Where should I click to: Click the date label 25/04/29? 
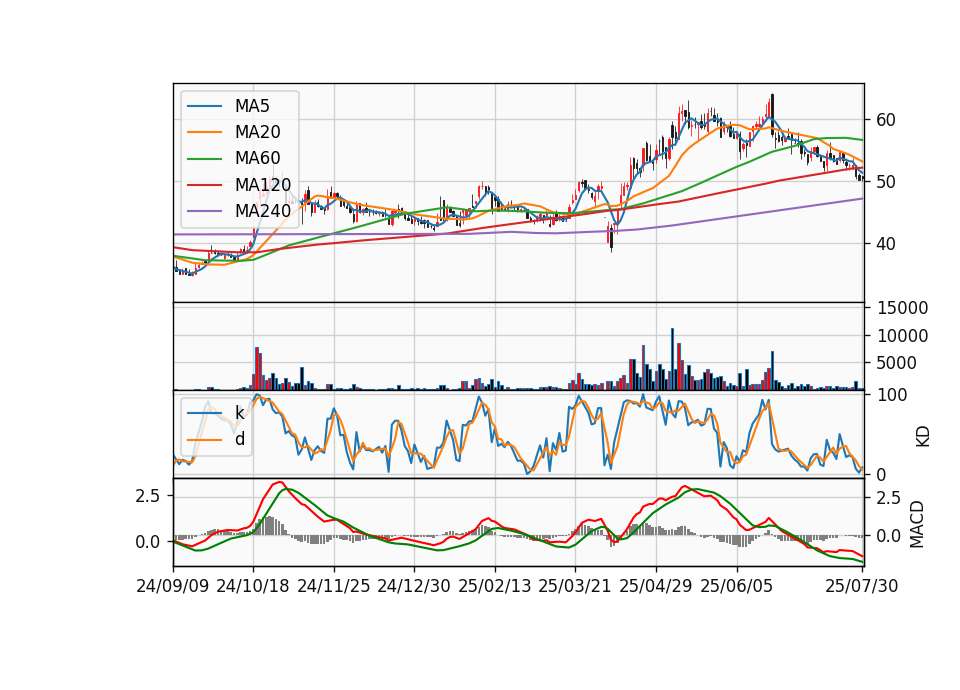(656, 586)
